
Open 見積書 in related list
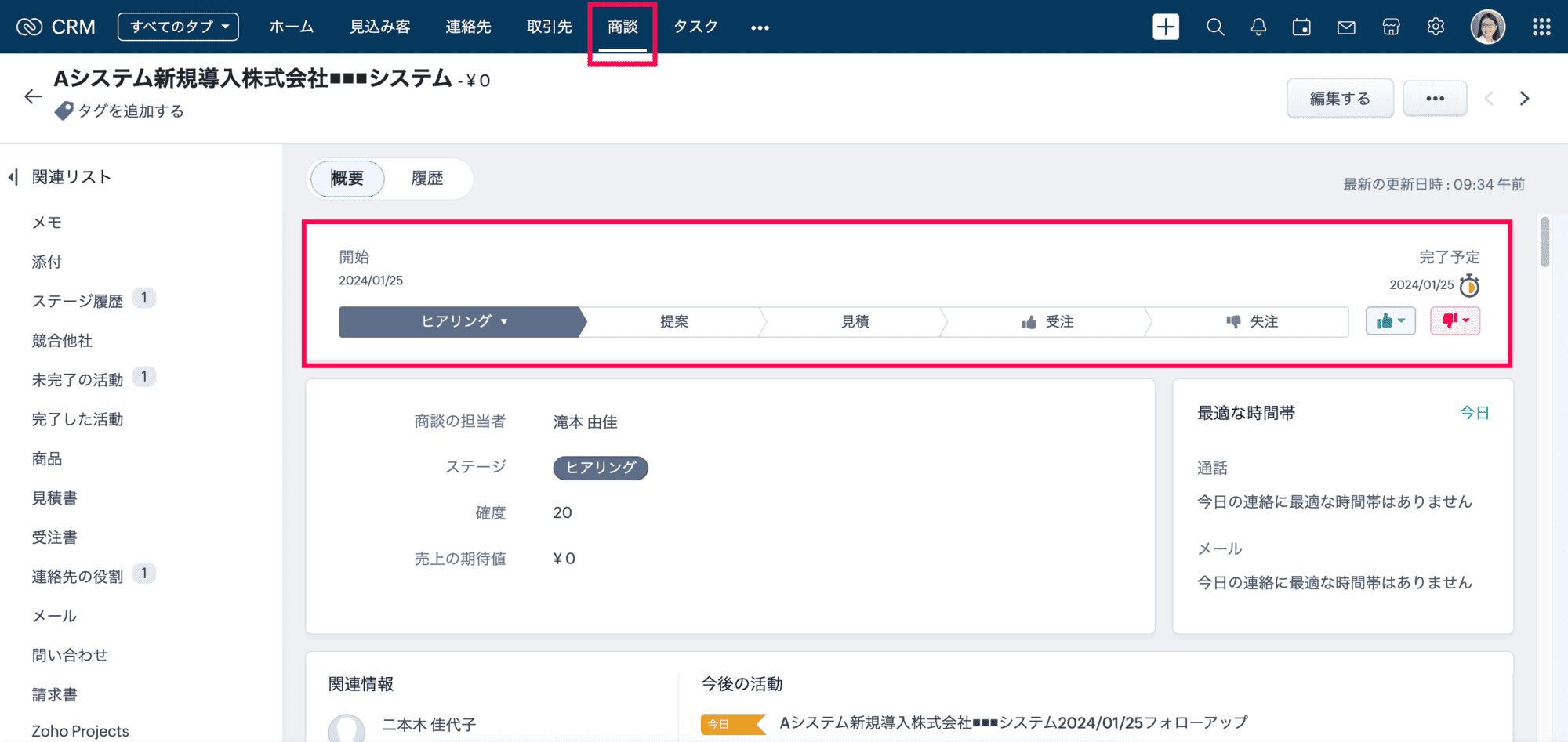click(x=55, y=498)
